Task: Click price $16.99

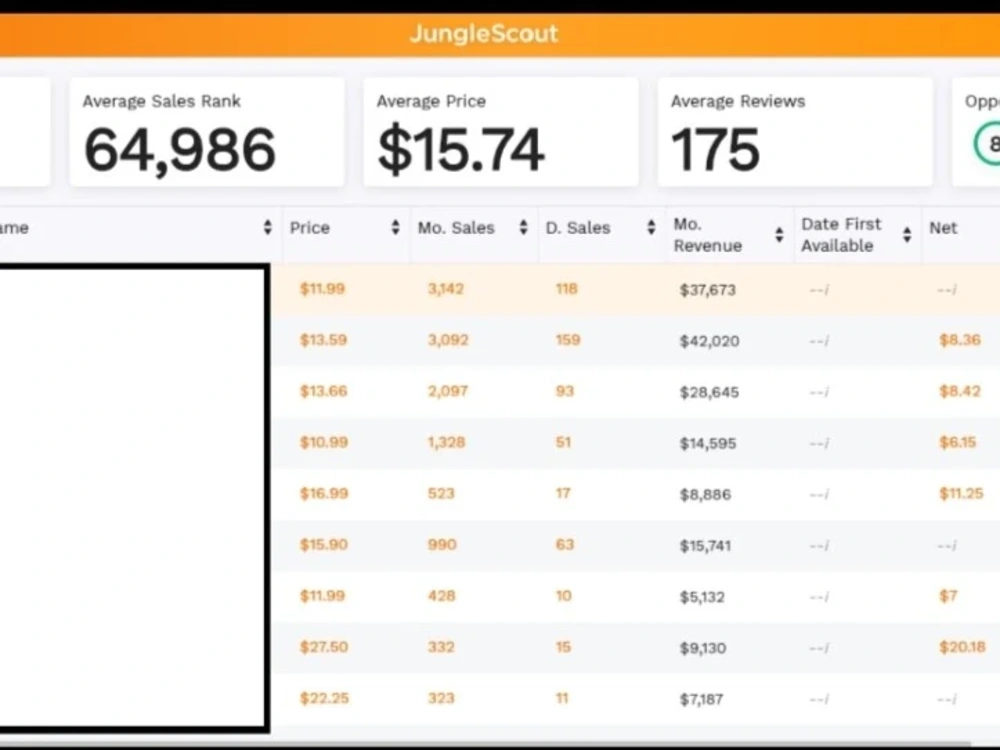Action: coord(324,493)
